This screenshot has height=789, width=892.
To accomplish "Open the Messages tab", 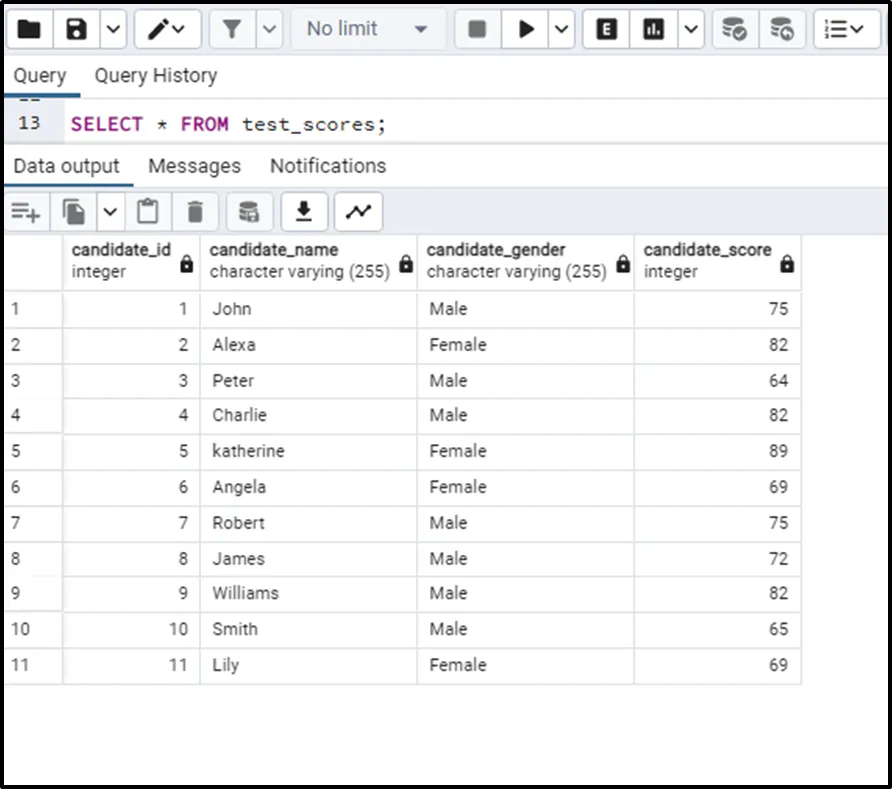I will point(194,166).
